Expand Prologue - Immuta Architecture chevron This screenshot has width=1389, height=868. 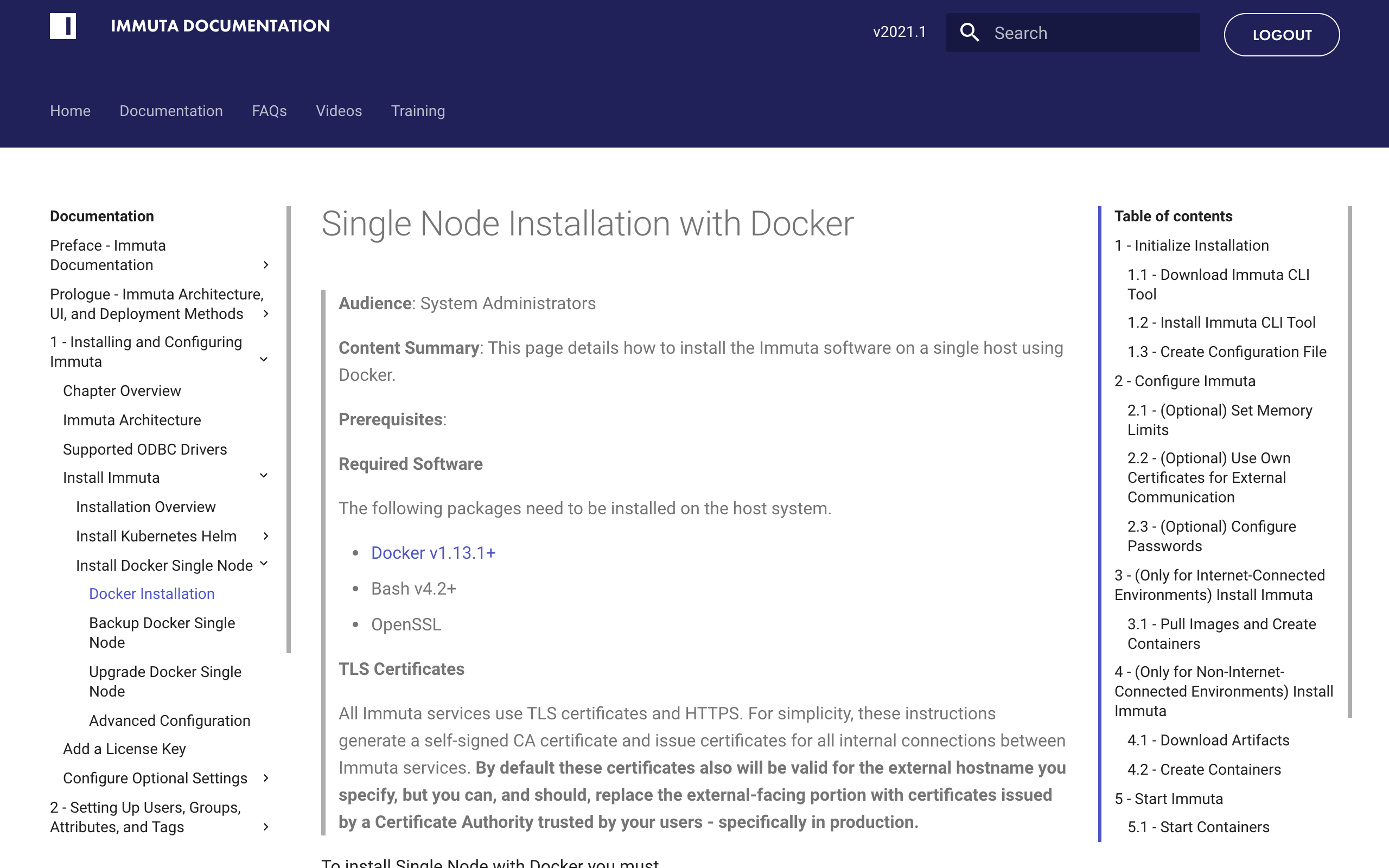click(266, 314)
